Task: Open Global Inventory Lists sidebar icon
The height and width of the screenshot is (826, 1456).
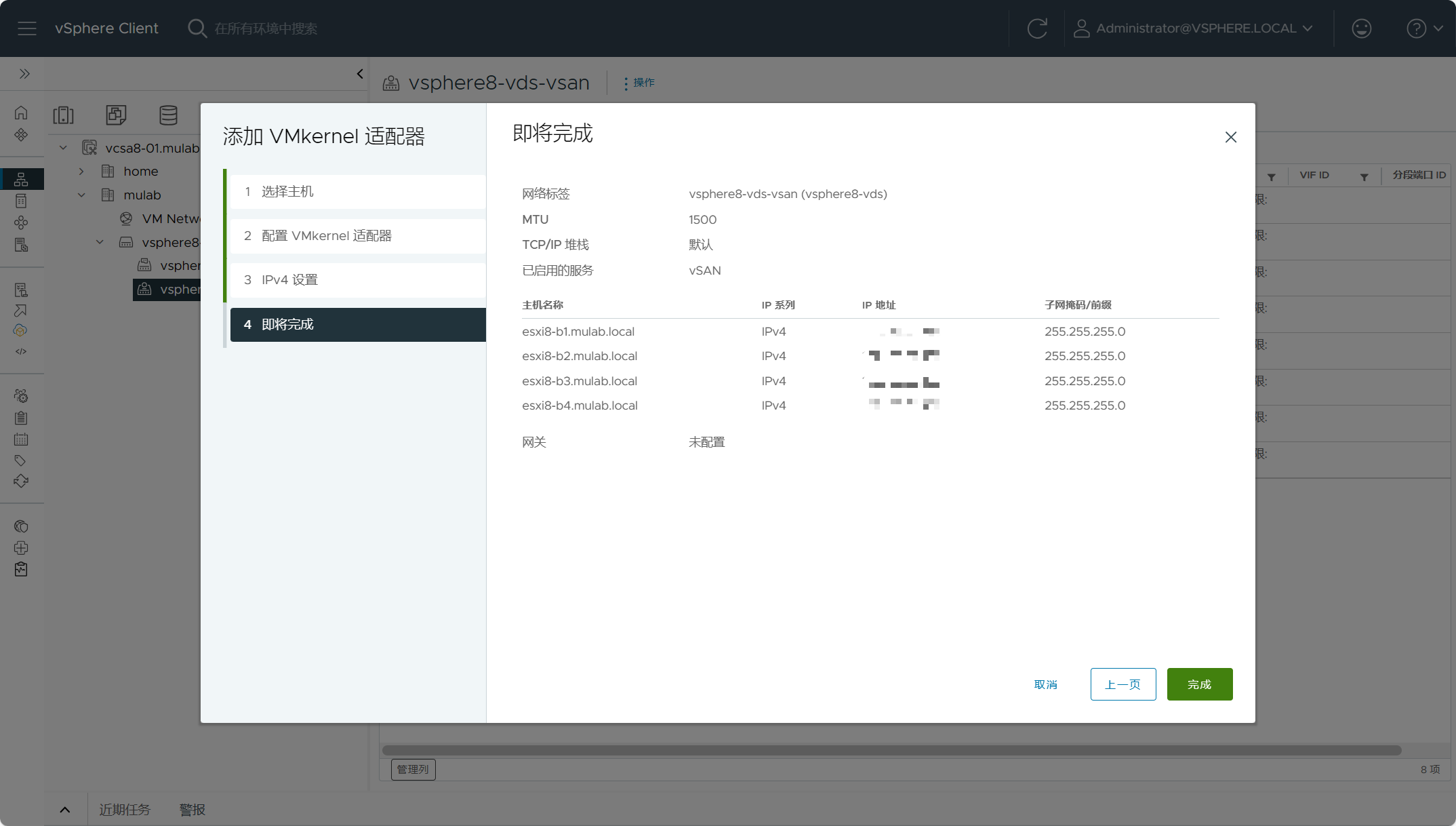Action: tap(21, 245)
